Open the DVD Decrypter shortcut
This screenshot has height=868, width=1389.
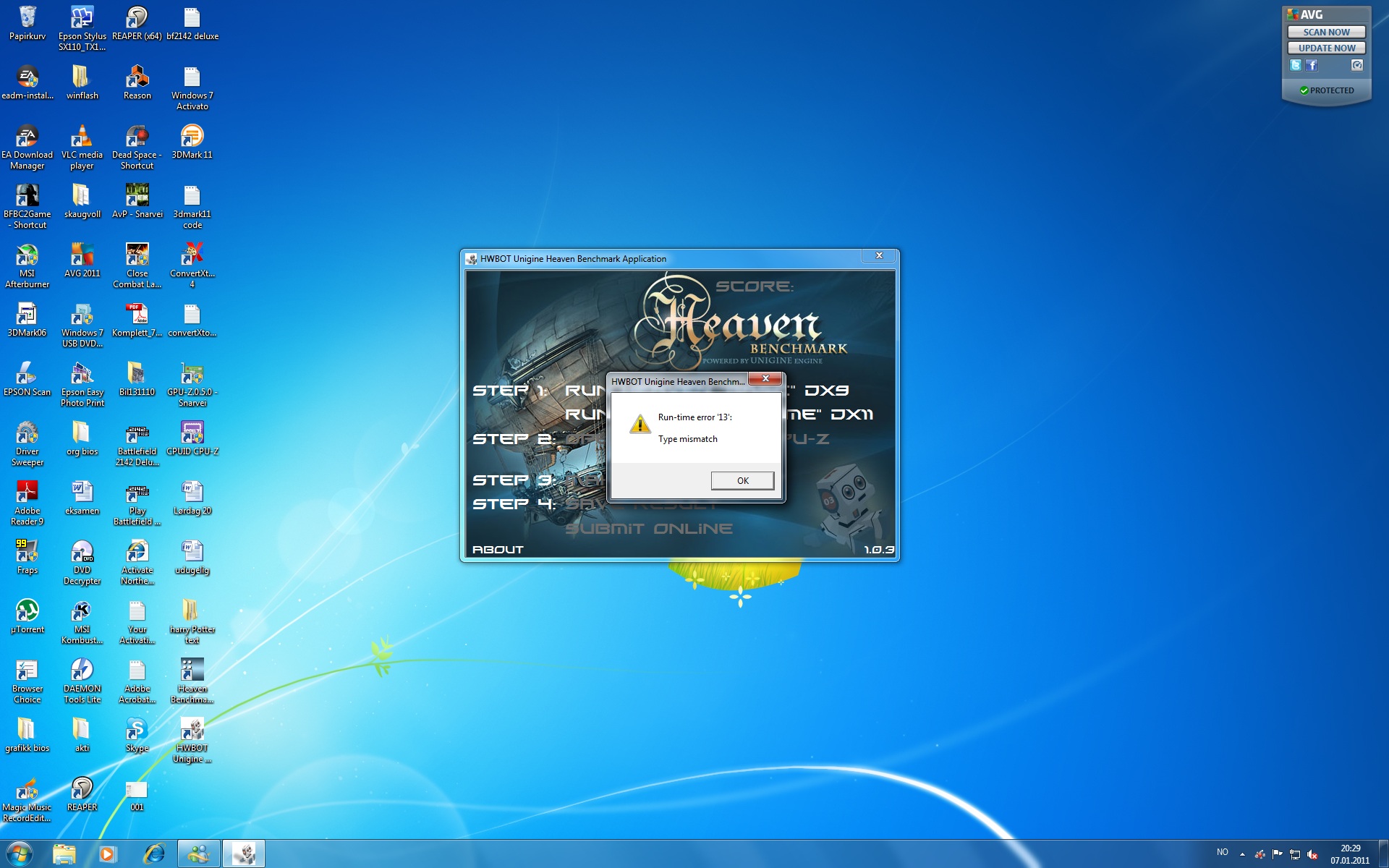tap(82, 563)
